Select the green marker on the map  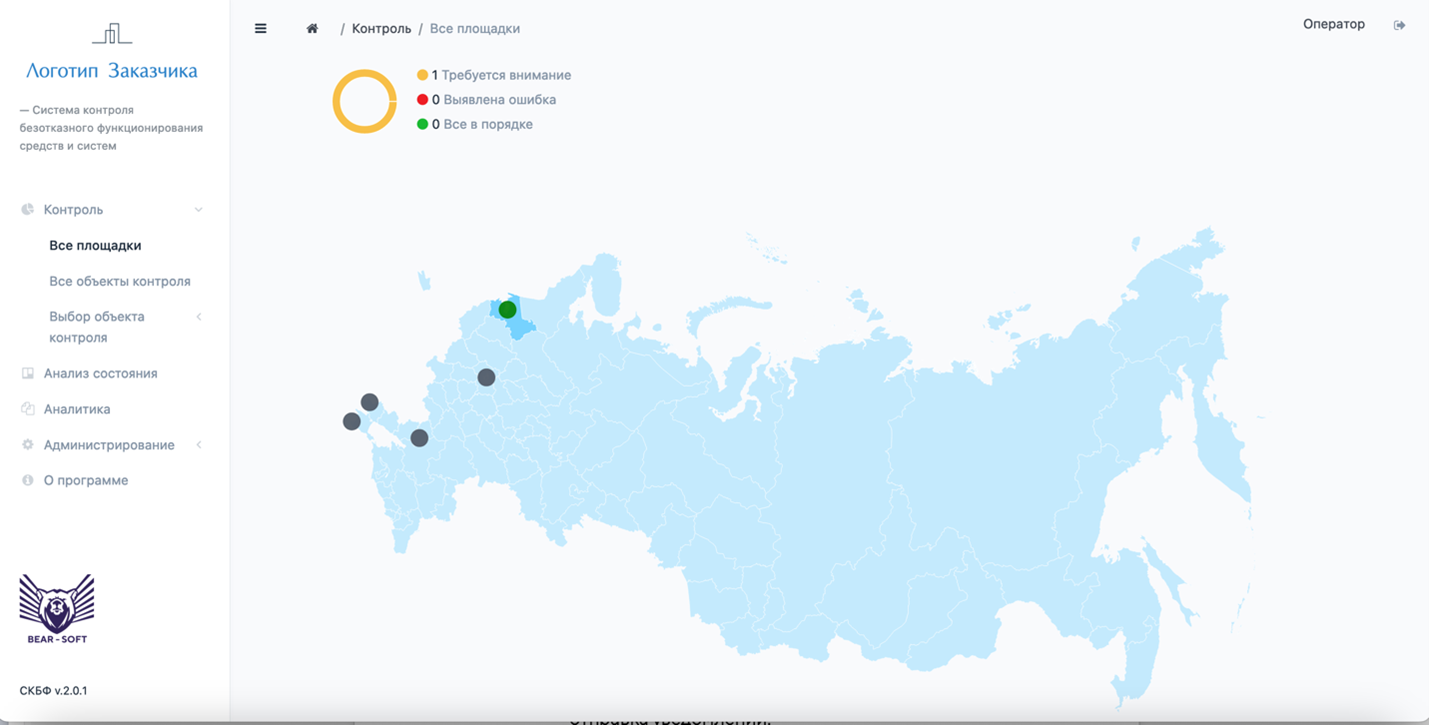click(x=507, y=309)
